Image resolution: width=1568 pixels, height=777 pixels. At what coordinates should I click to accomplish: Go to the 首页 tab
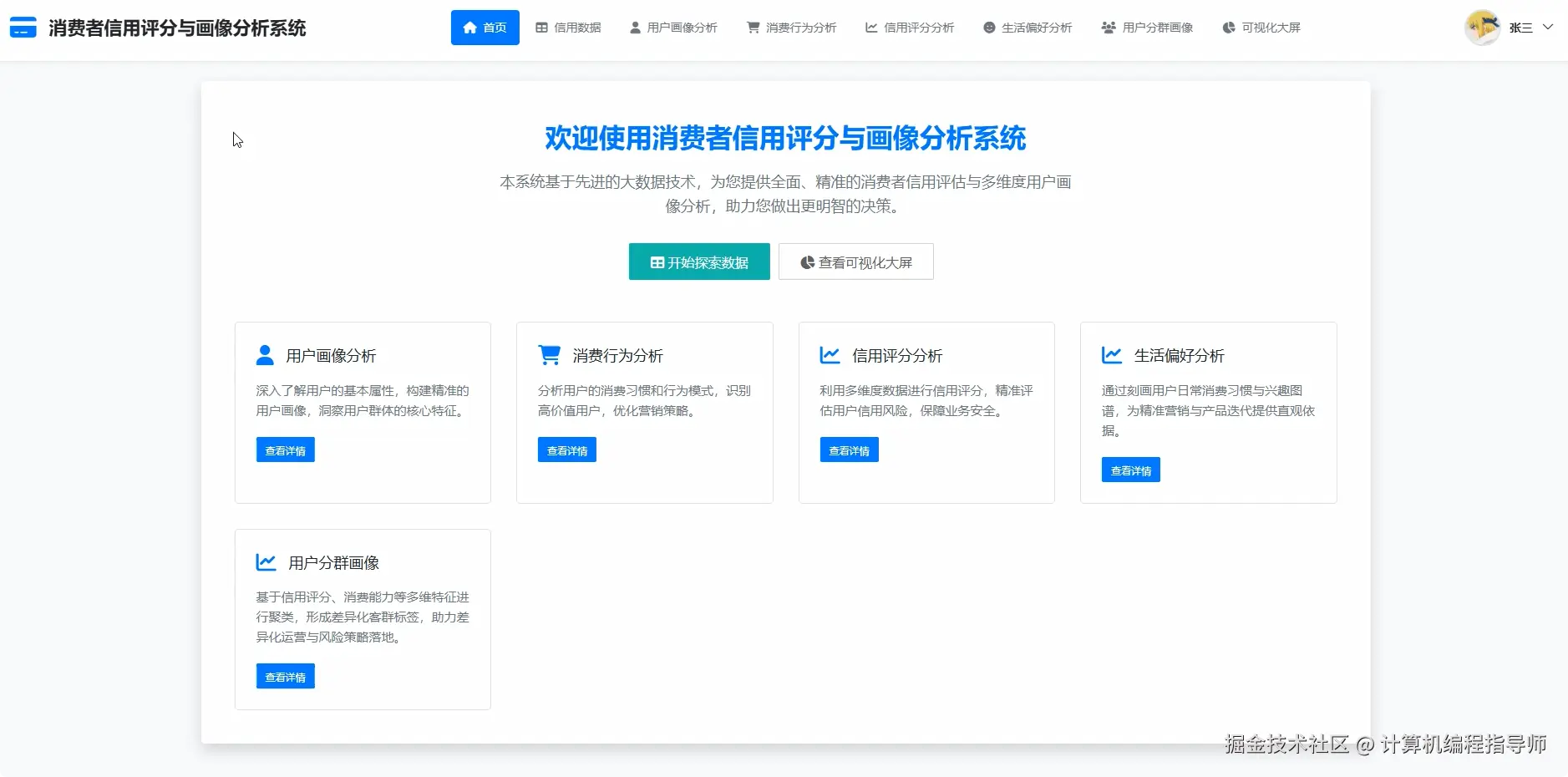coord(485,28)
